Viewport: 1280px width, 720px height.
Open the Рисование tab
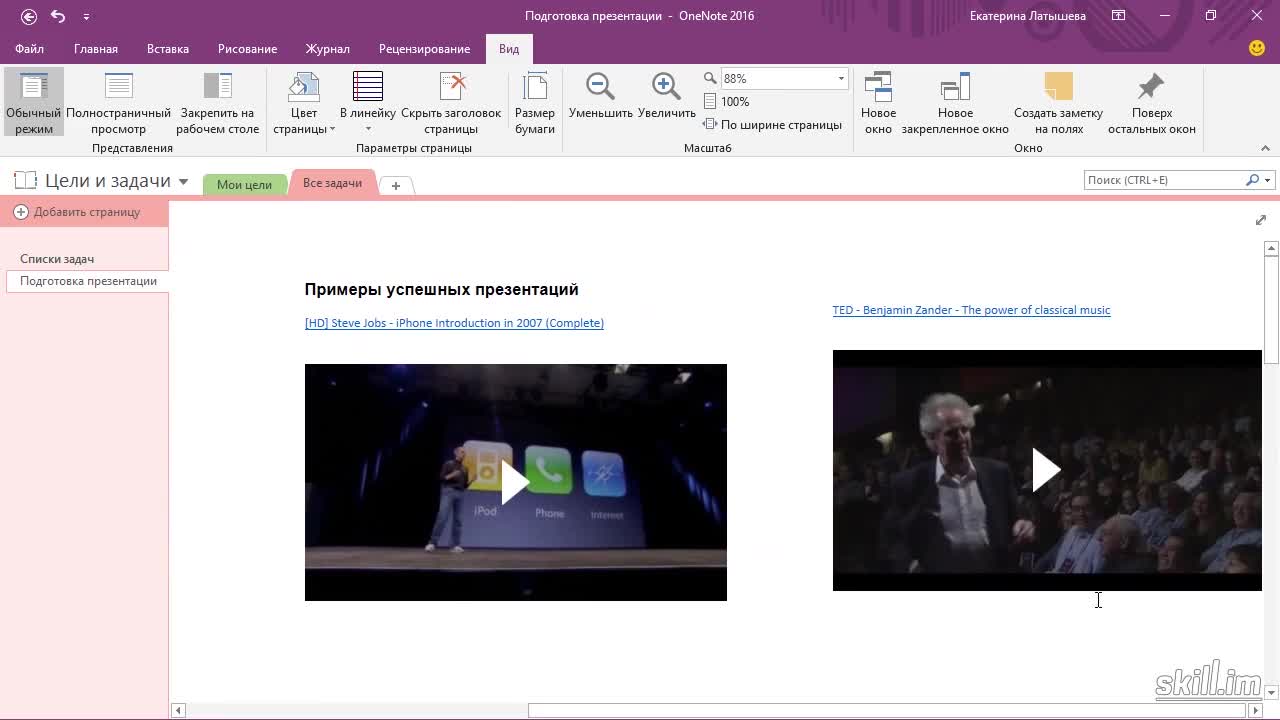pyautogui.click(x=247, y=49)
